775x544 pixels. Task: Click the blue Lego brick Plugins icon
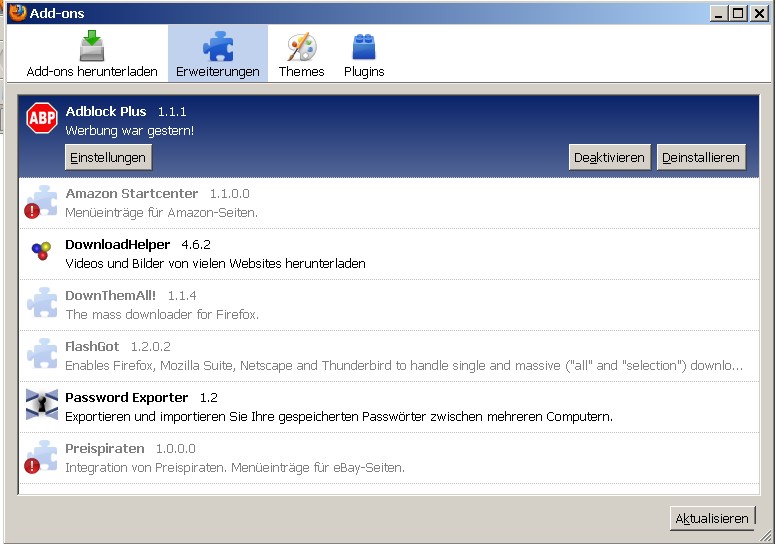tap(364, 47)
